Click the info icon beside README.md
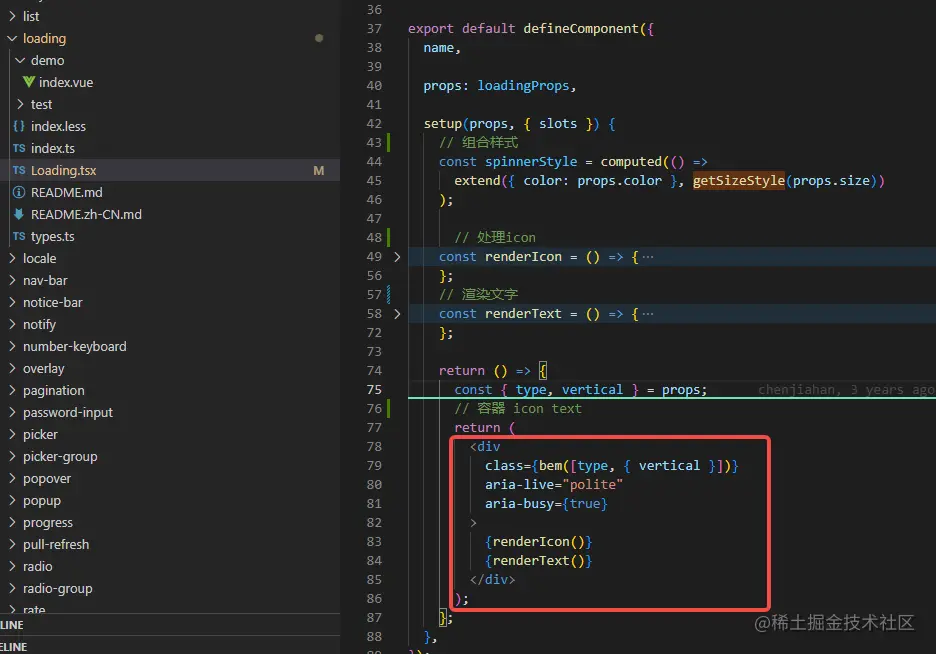Image resolution: width=936 pixels, height=654 pixels. click(19, 192)
